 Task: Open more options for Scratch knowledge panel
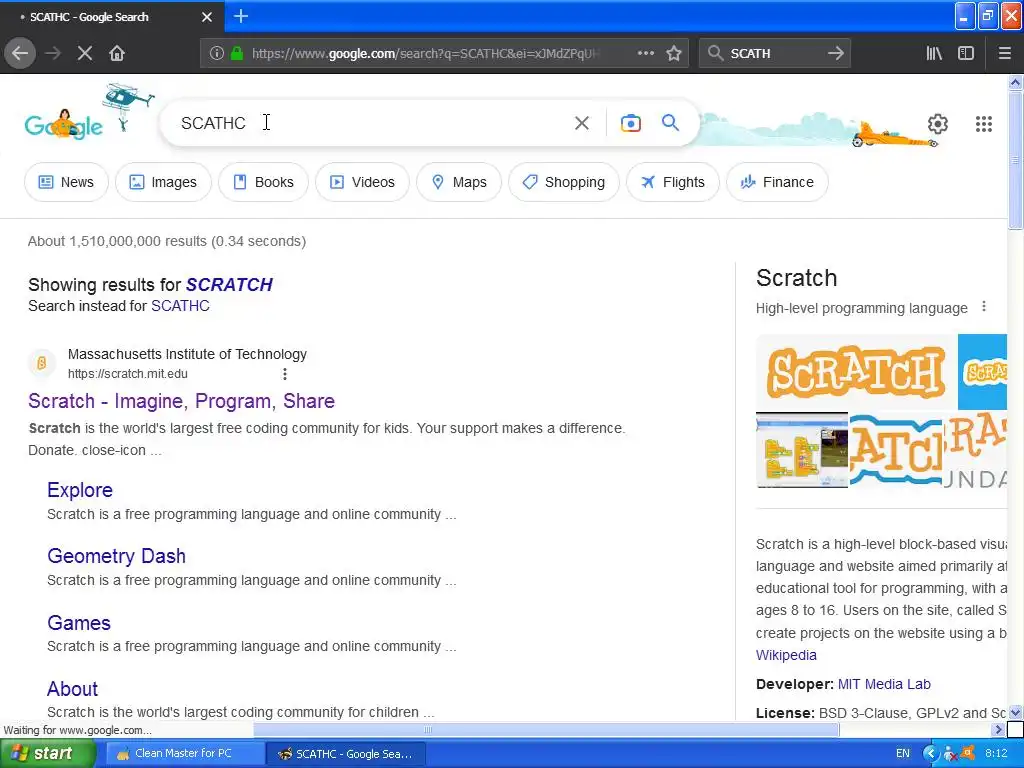984,306
